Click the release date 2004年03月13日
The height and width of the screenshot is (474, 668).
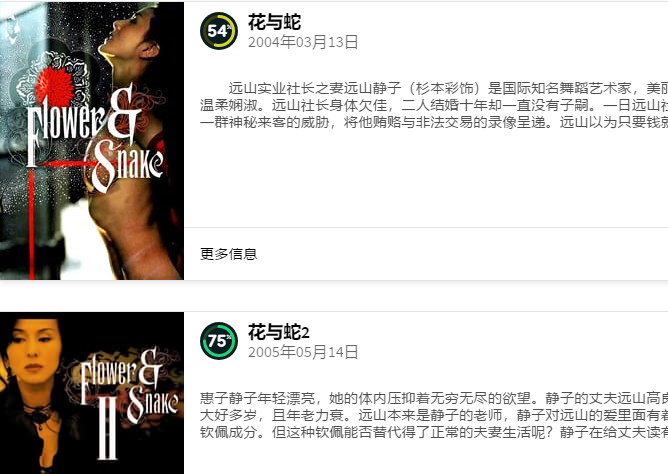click(303, 42)
